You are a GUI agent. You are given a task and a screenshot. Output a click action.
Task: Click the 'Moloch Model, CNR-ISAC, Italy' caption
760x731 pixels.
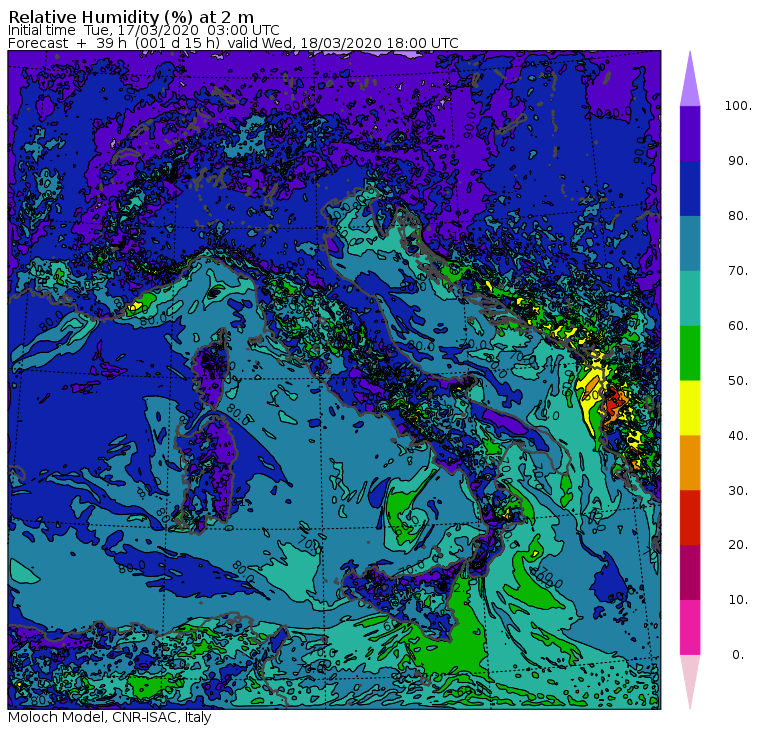click(110, 717)
